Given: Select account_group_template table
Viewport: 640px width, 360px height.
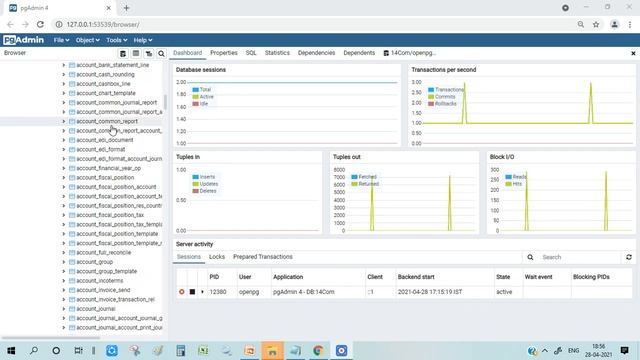Looking at the screenshot, I should (x=107, y=271).
